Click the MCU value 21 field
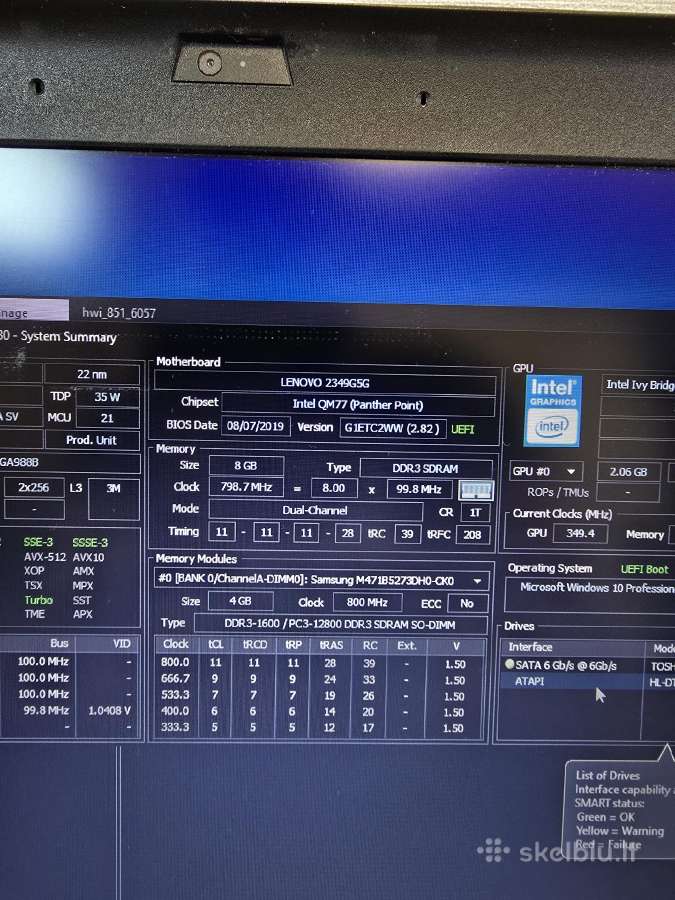 [x=107, y=418]
